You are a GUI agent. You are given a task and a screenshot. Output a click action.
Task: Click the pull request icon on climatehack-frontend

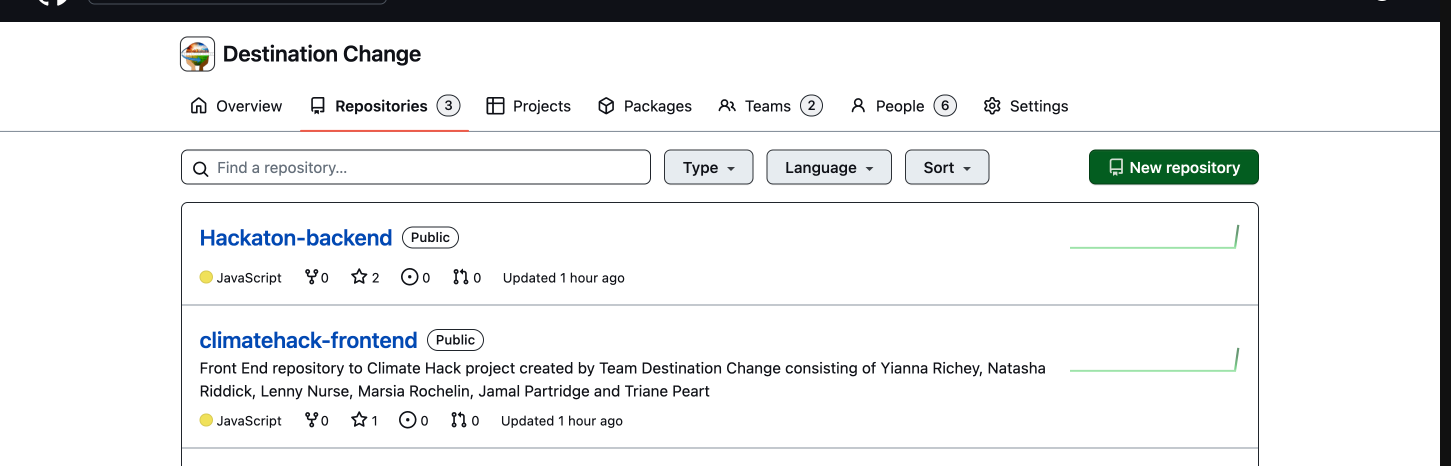(x=458, y=420)
